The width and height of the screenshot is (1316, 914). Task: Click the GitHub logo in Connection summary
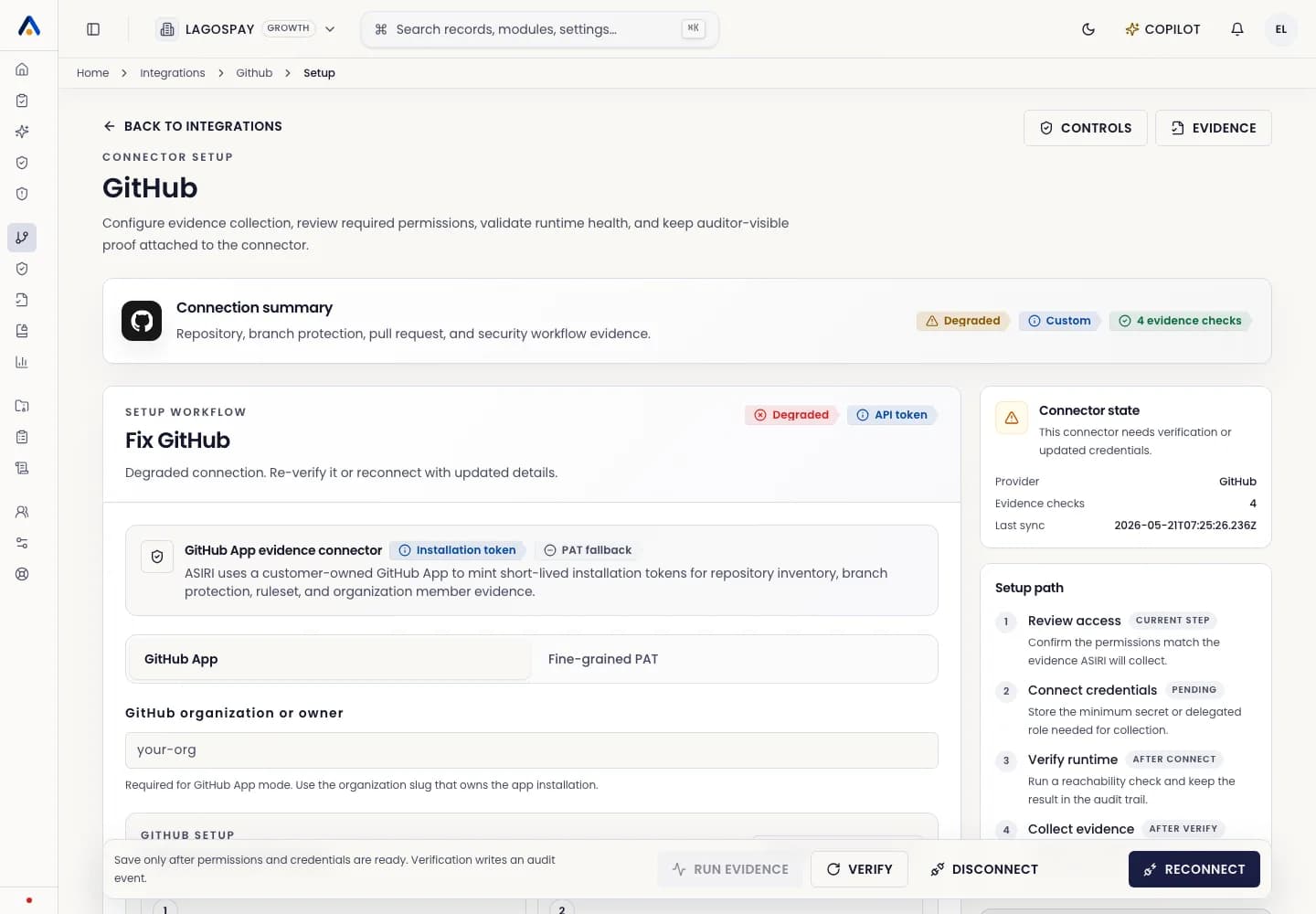coord(142,321)
